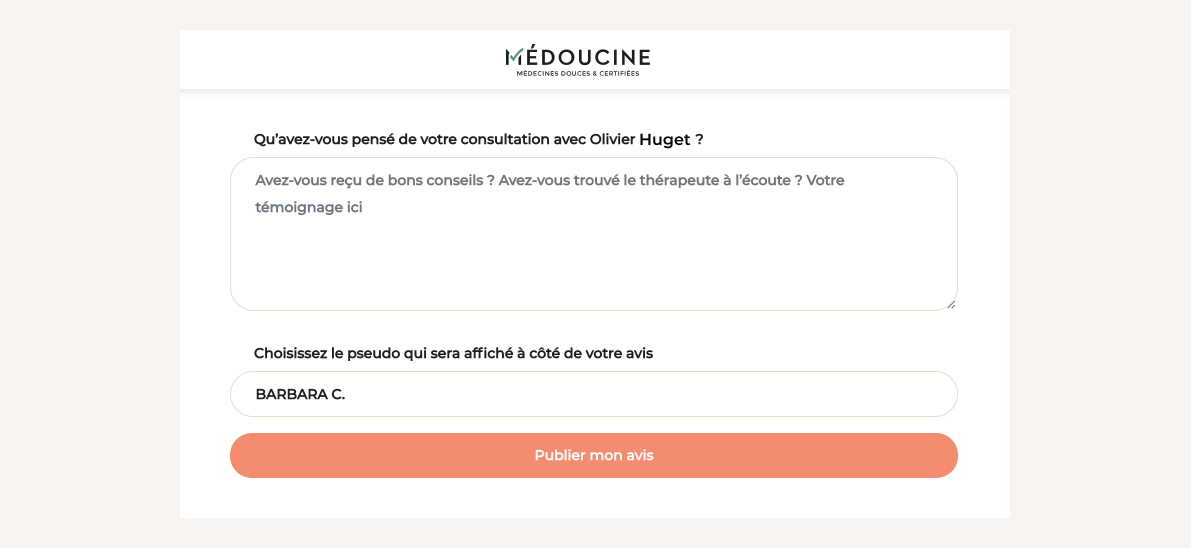1191x548 pixels.
Task: Focus the consultation review text area
Action: (x=593, y=250)
